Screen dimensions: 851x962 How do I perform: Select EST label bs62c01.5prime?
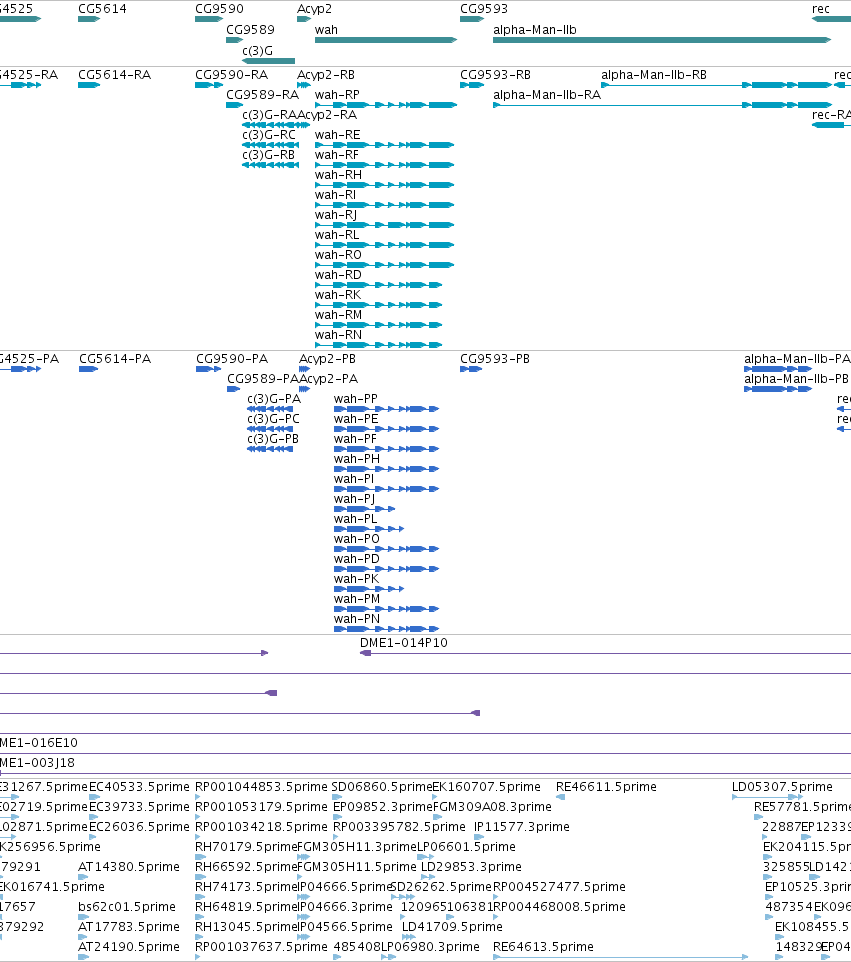click(x=127, y=907)
